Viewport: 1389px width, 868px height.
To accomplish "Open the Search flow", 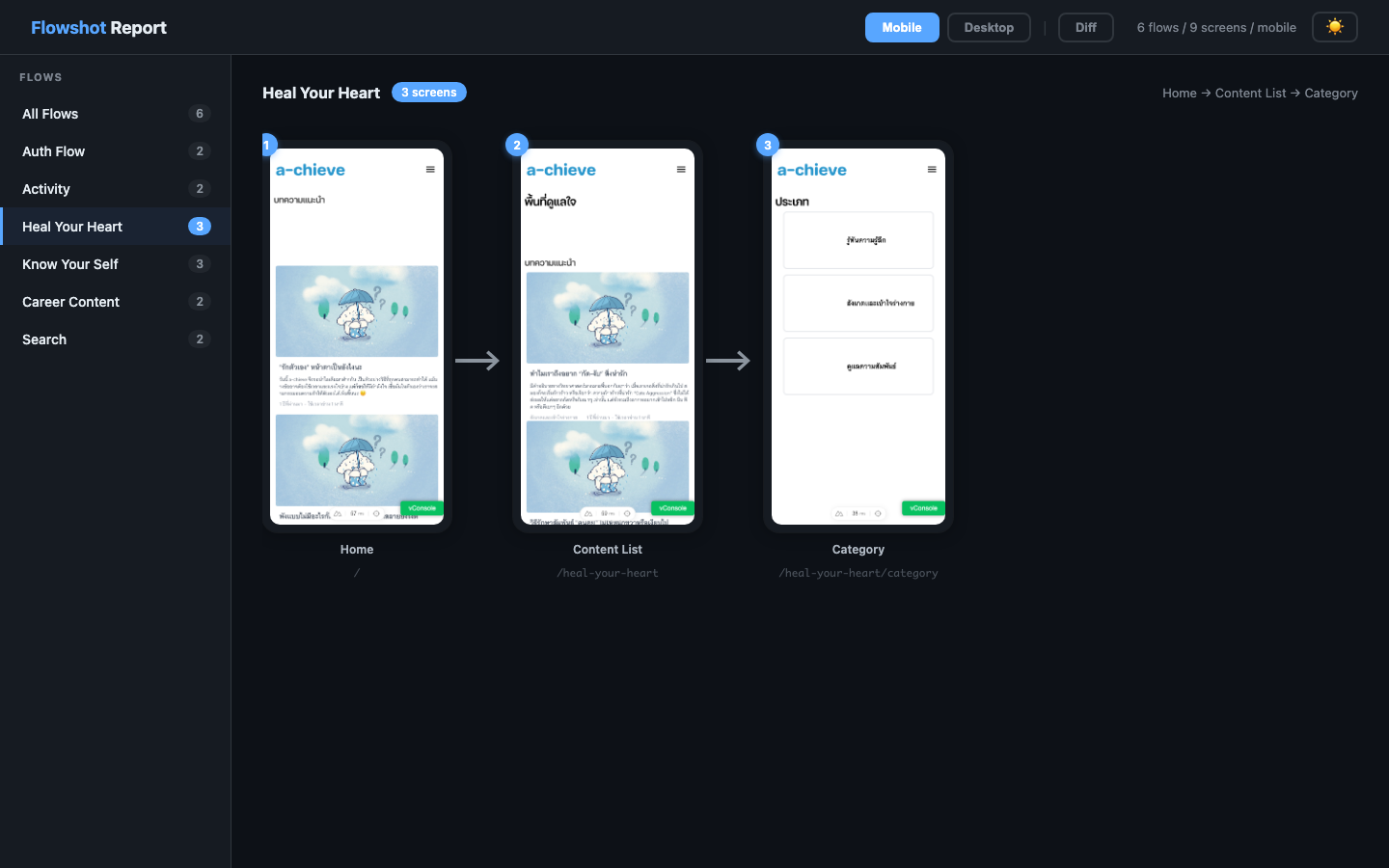I will coord(116,339).
